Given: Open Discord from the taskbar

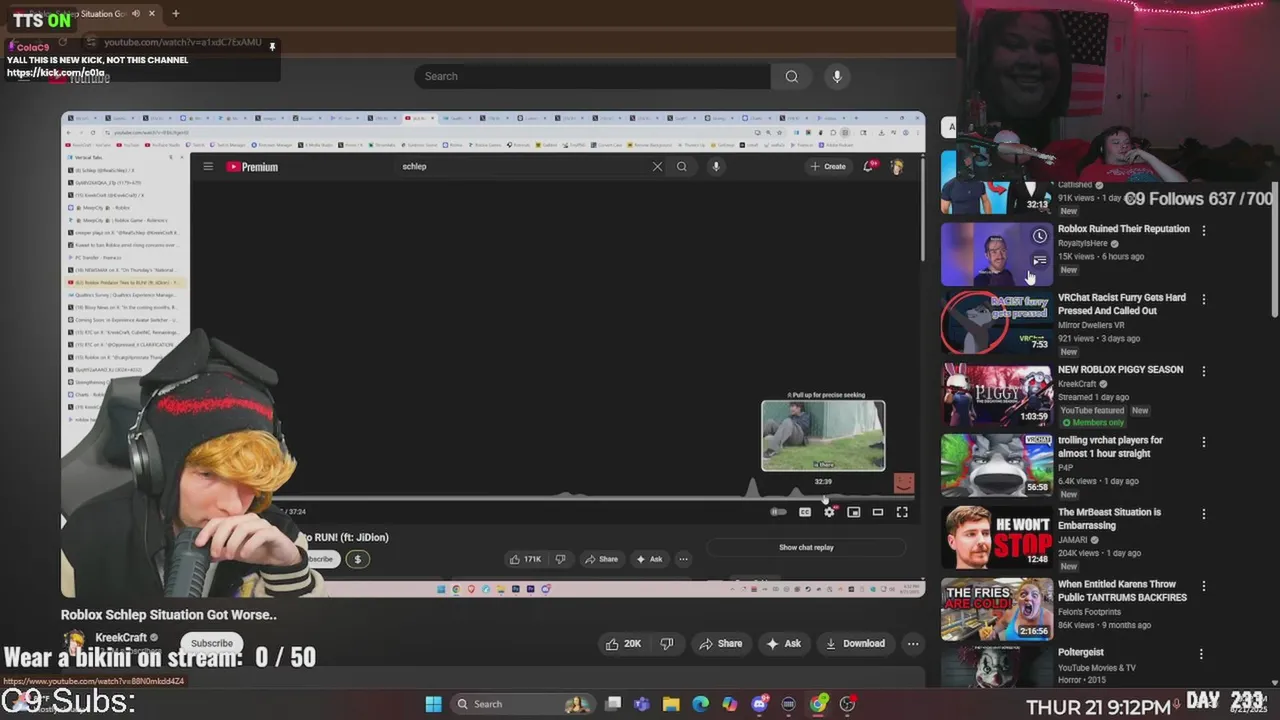Looking at the screenshot, I should coord(759,704).
